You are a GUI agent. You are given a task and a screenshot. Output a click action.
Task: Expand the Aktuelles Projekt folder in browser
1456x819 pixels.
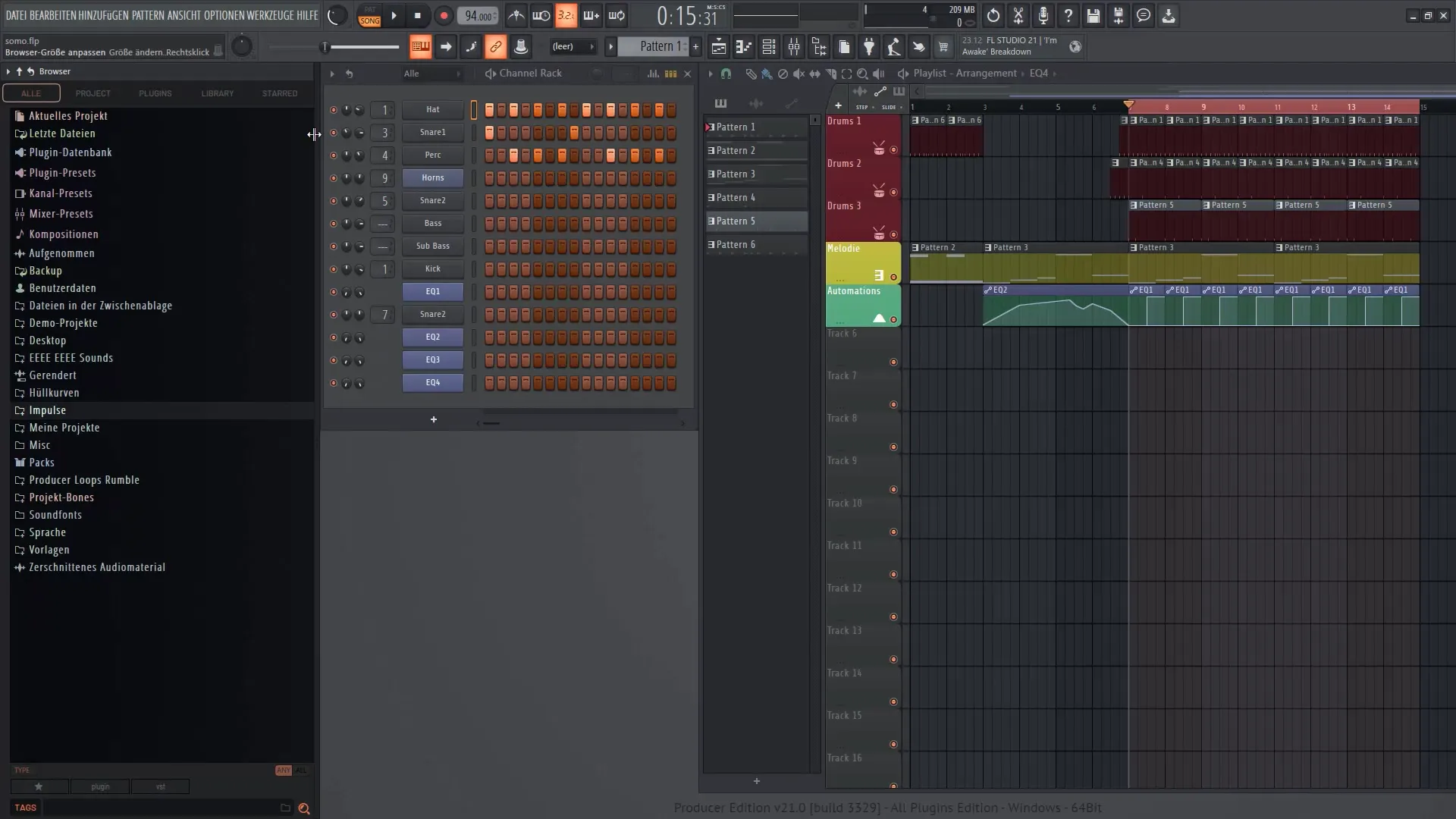click(x=68, y=115)
